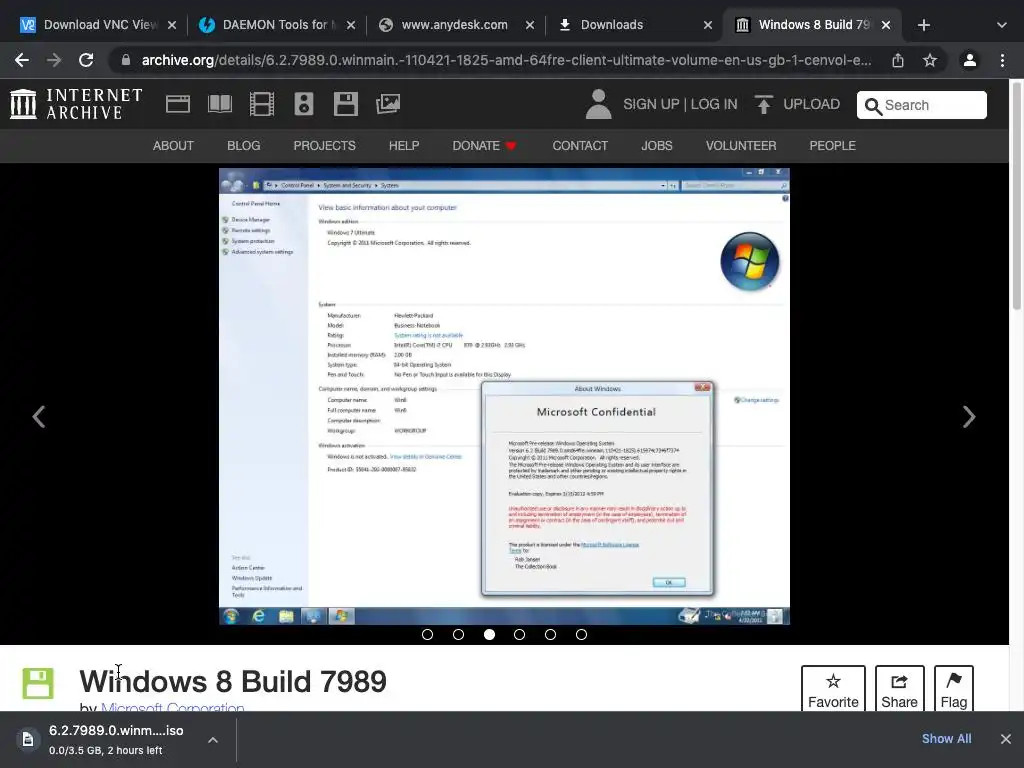This screenshot has height=768, width=1024.
Task: Open the Internet Archive home logo
Action: tap(76, 104)
